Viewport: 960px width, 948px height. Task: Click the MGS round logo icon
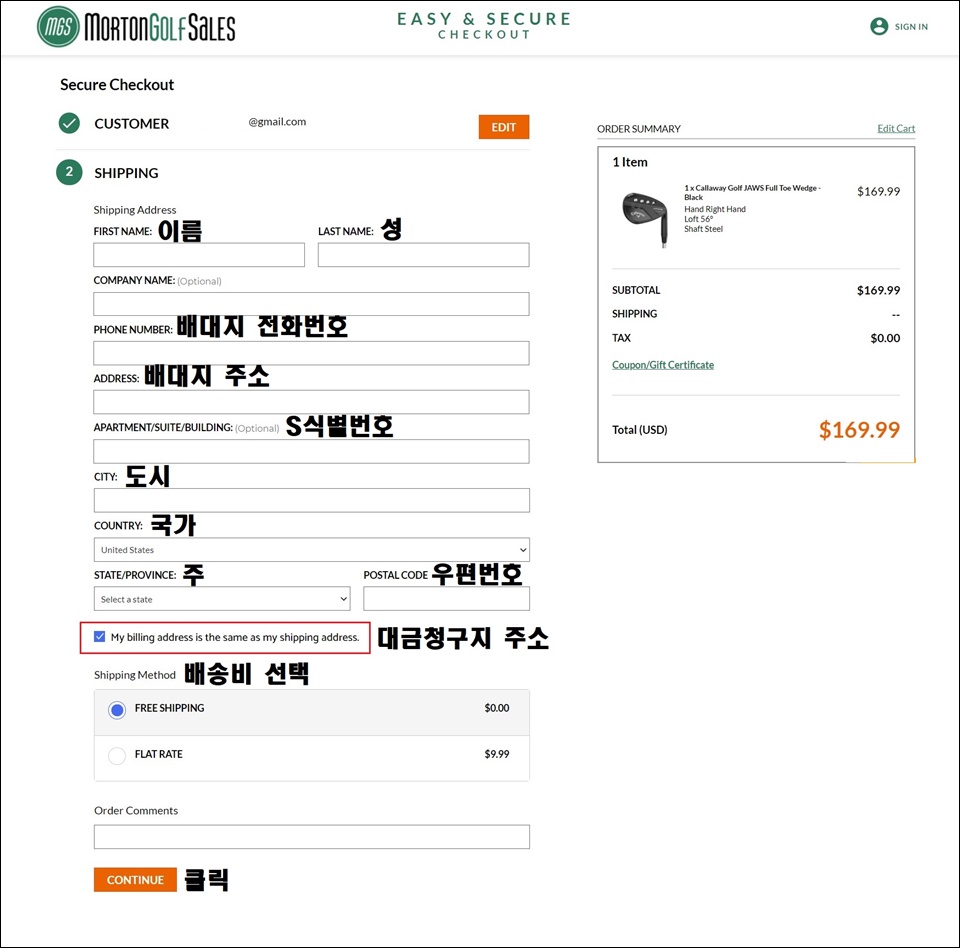pos(58,27)
